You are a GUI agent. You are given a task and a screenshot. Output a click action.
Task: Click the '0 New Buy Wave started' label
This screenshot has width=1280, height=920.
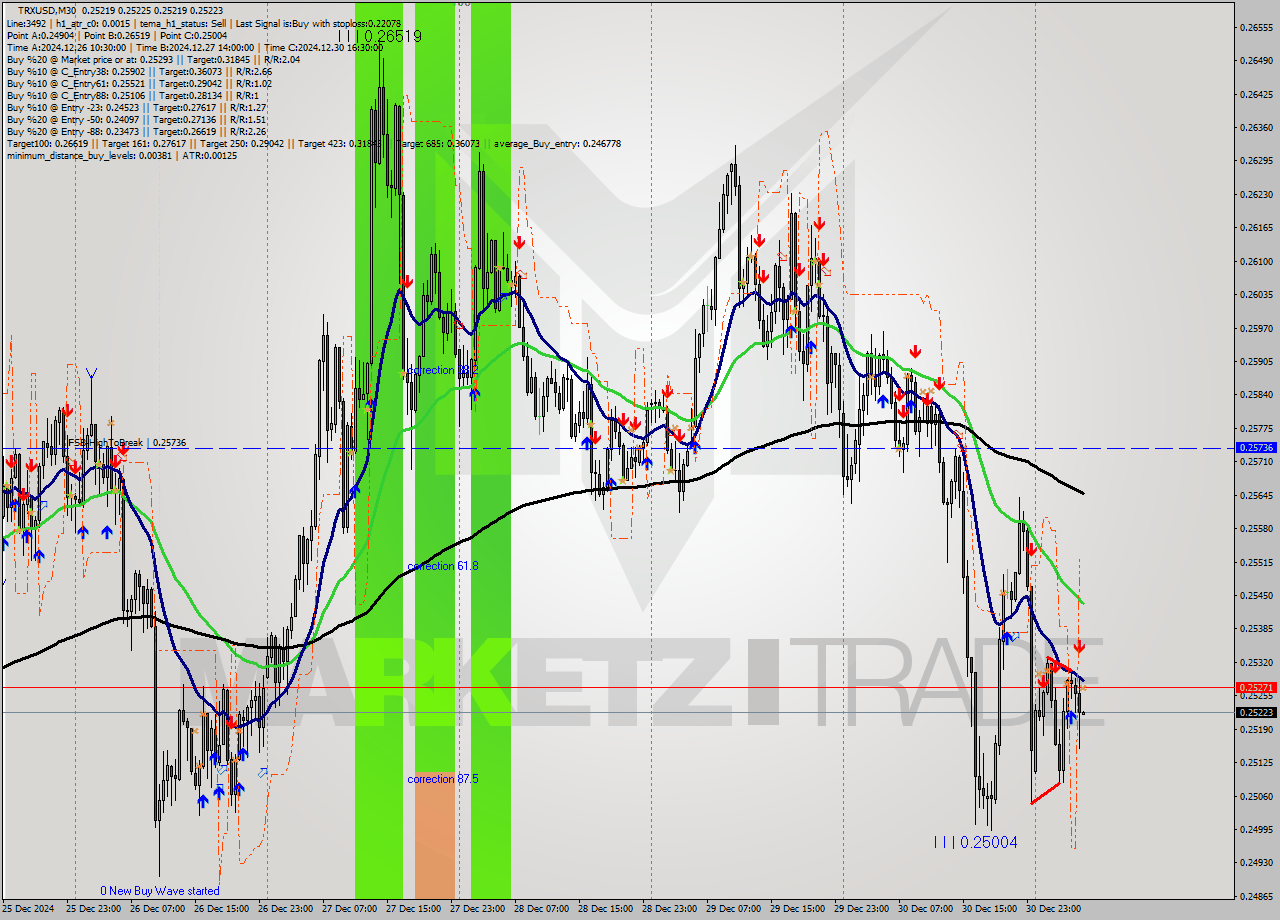(160, 891)
